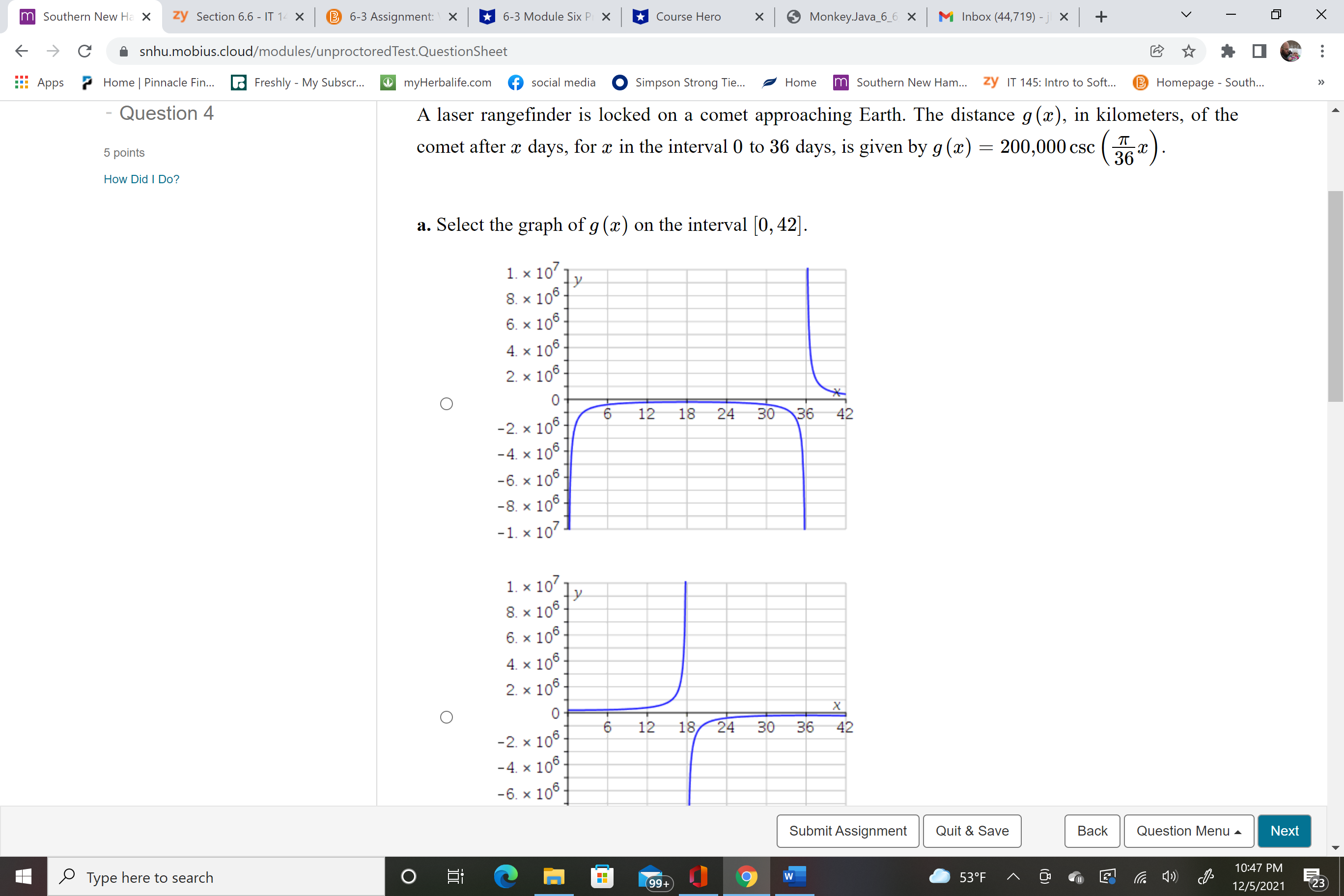
Task: Bookmark this page with the star icon
Action: (x=1188, y=51)
